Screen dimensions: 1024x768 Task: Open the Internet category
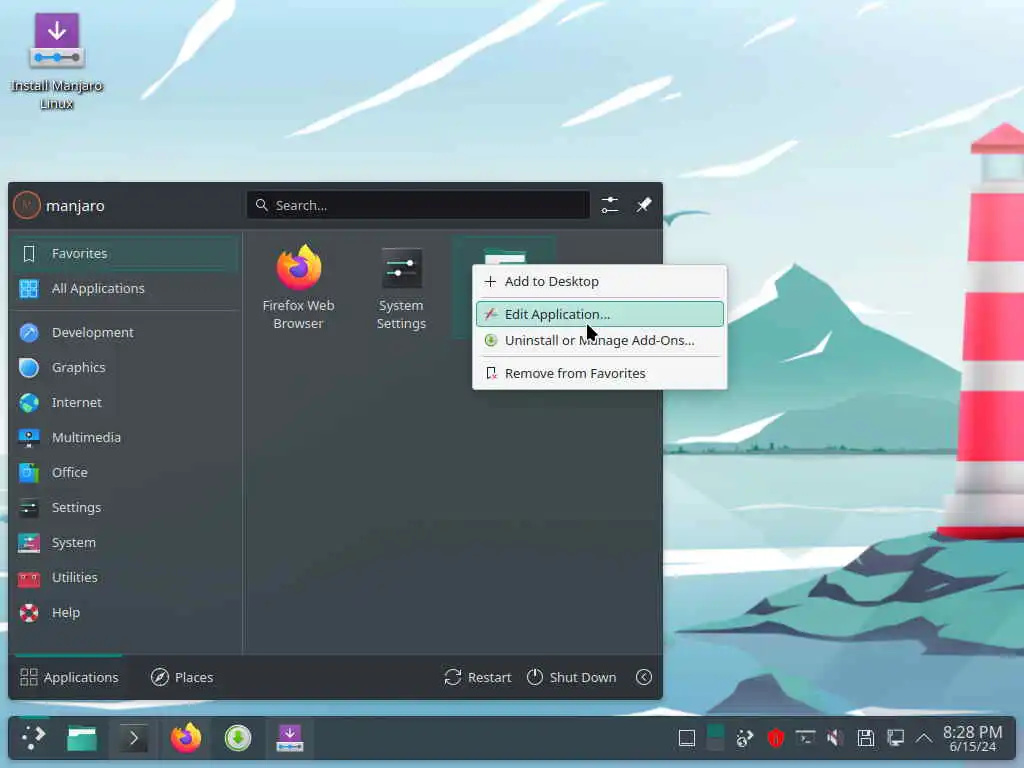tap(125, 402)
